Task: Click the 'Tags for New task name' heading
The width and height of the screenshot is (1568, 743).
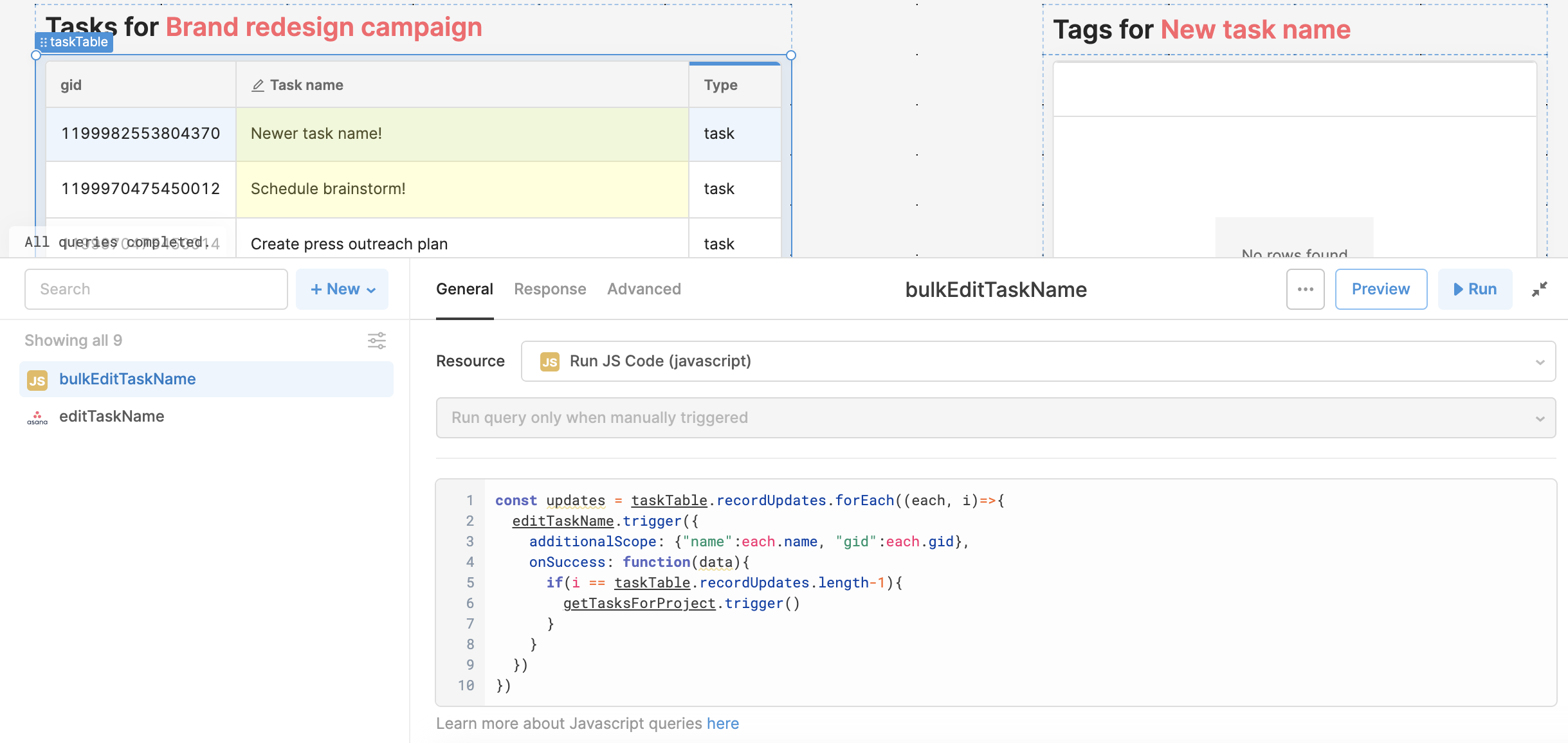Action: pos(1201,30)
